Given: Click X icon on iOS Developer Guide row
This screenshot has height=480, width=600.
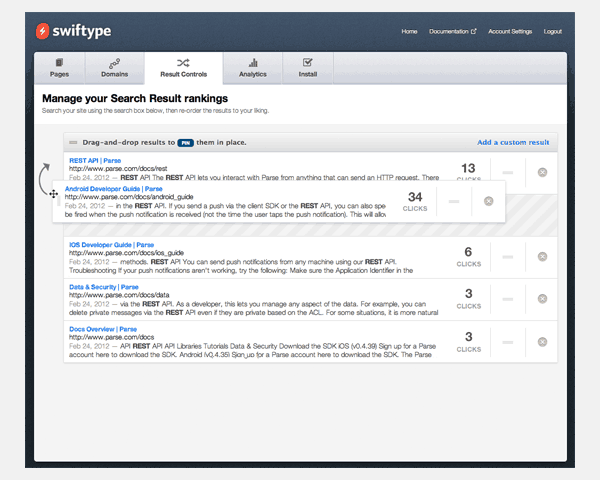Looking at the screenshot, I should pyautogui.click(x=542, y=257).
